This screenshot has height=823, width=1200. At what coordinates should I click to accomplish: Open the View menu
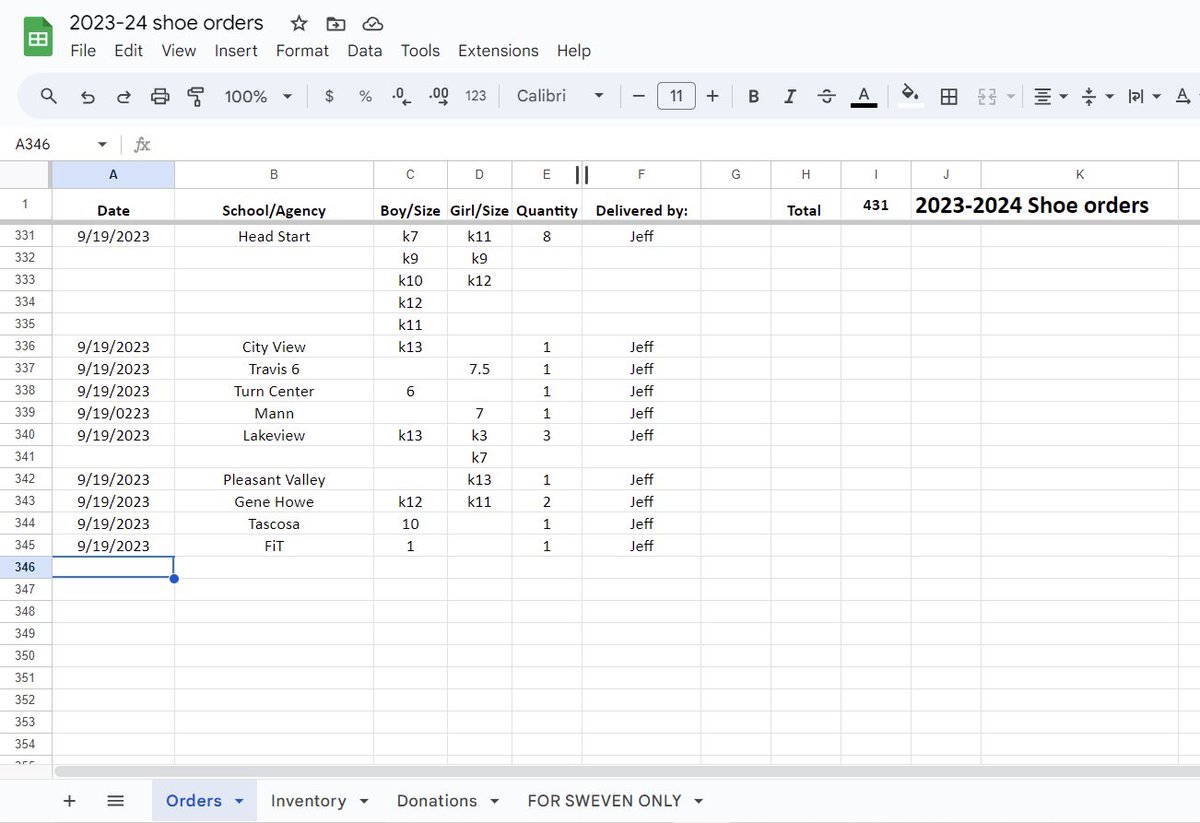[179, 50]
